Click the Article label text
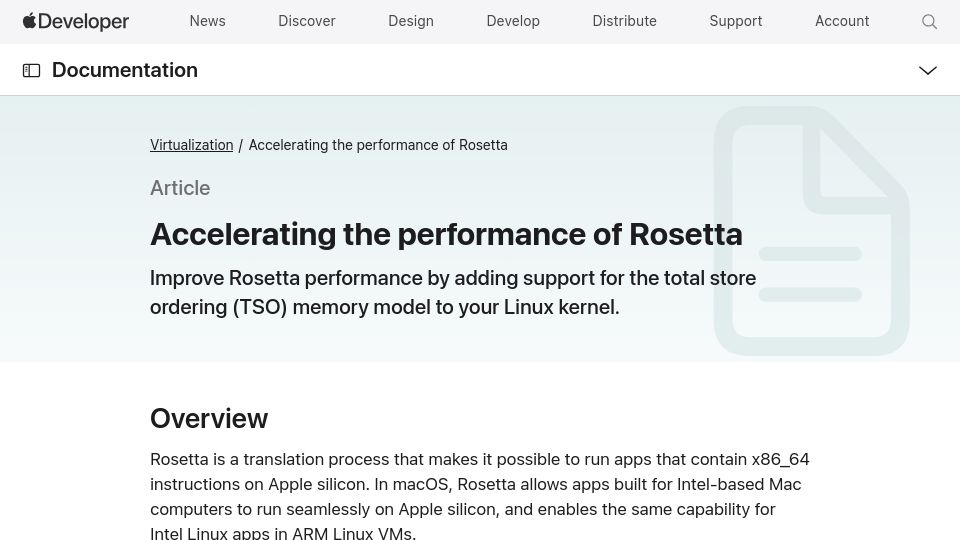The width and height of the screenshot is (960, 540). pos(180,188)
